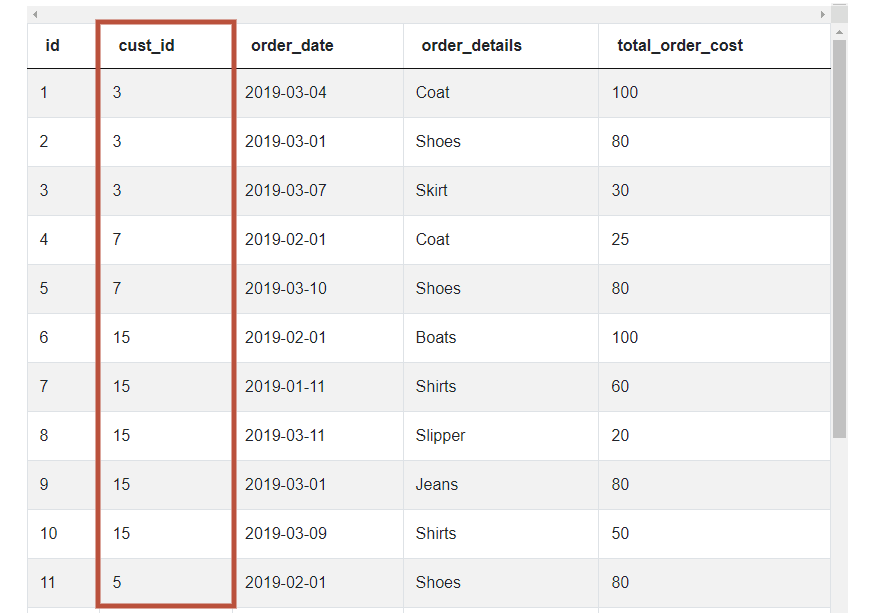Viewport: 892px width, 613px height.
Task: Select the id column header
Action: pos(52,45)
